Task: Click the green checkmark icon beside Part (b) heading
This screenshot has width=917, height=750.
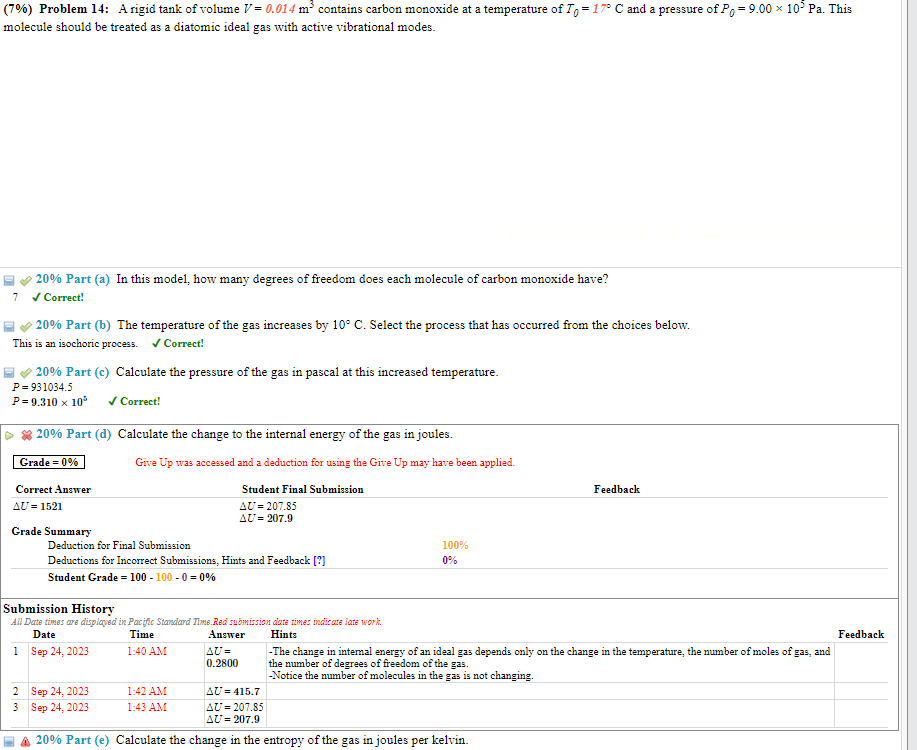Action: 25,325
